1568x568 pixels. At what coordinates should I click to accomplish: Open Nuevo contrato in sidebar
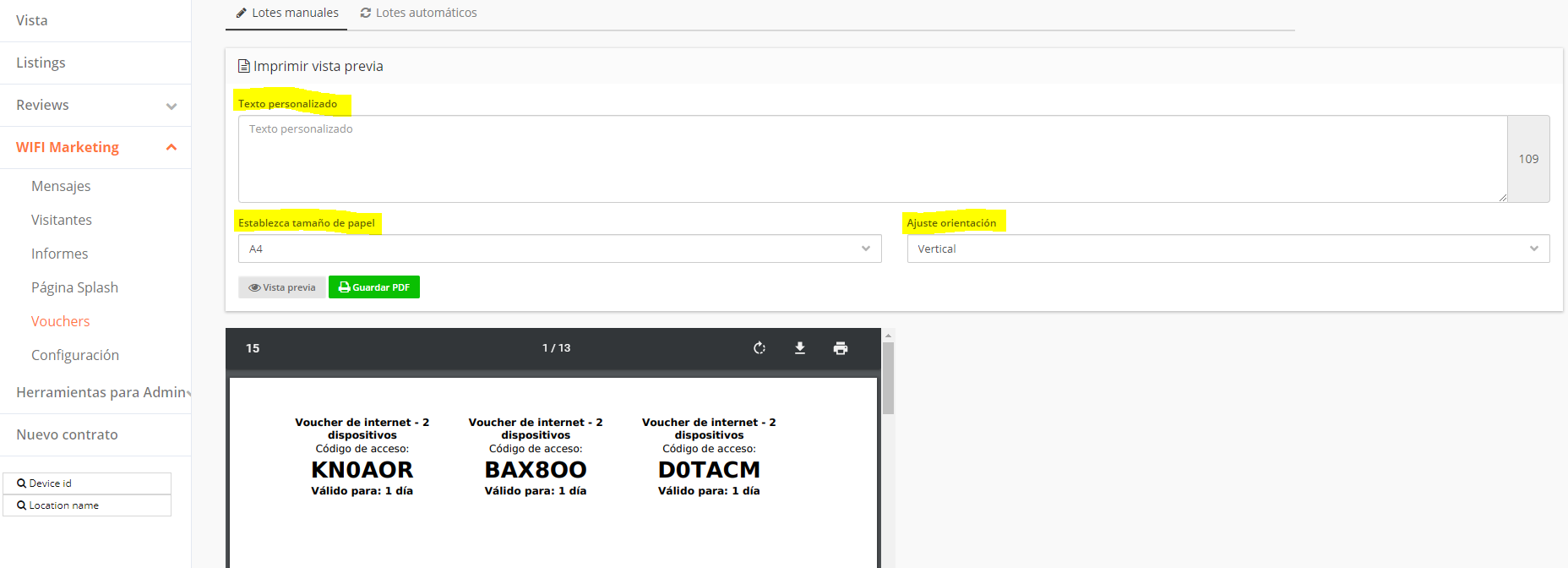pos(67,434)
